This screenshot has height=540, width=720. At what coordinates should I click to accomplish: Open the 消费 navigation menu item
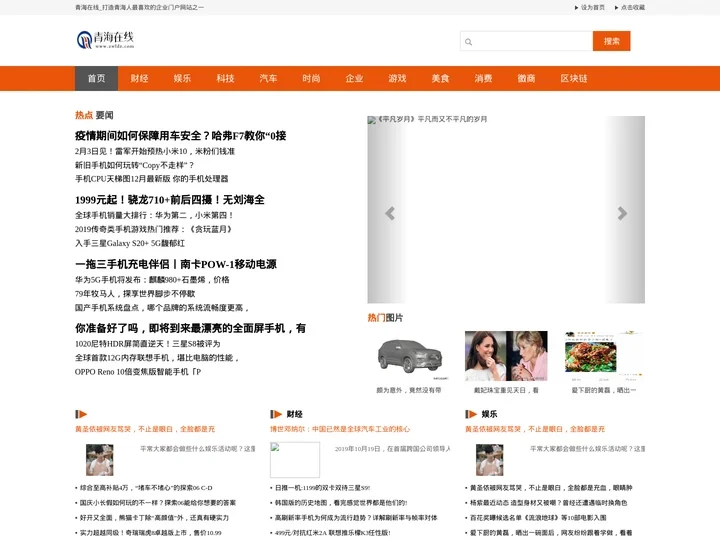[x=484, y=79]
